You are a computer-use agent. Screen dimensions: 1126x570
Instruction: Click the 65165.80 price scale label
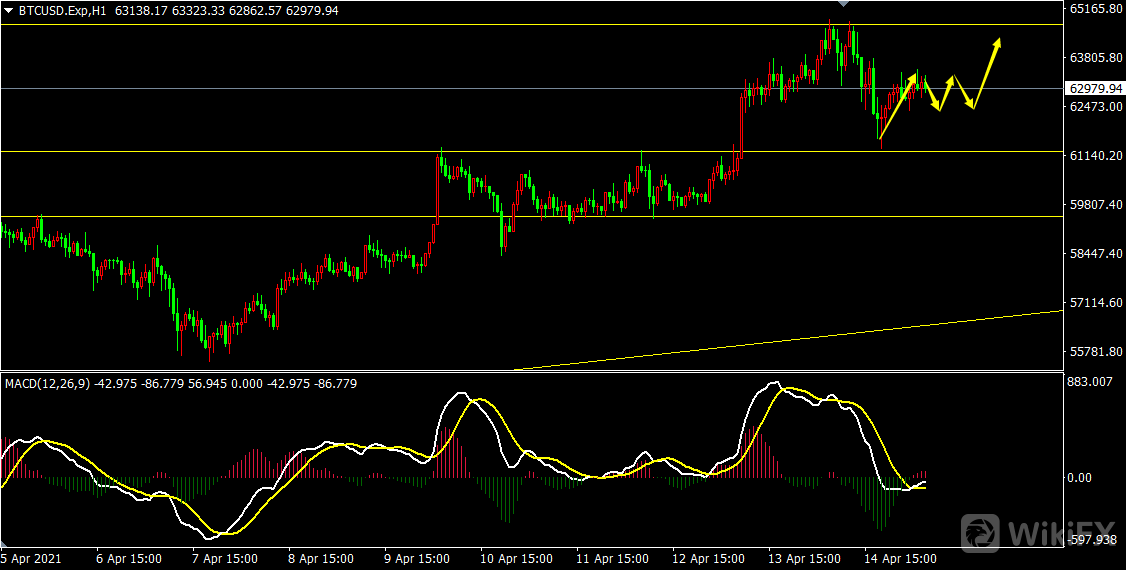pyautogui.click(x=1093, y=9)
